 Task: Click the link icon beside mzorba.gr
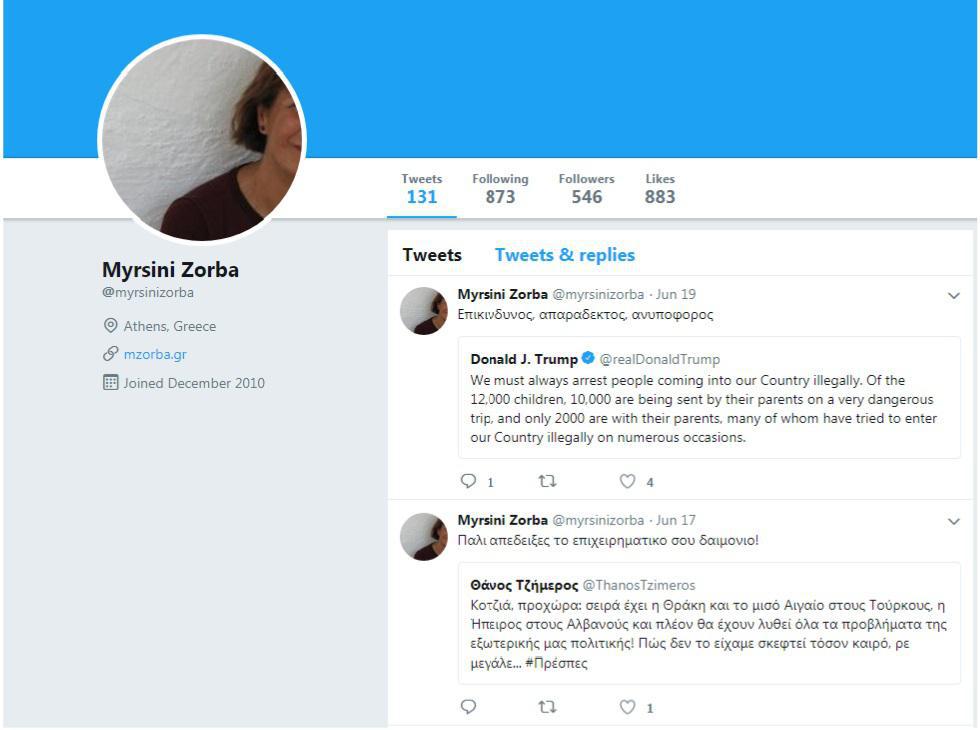(110, 354)
